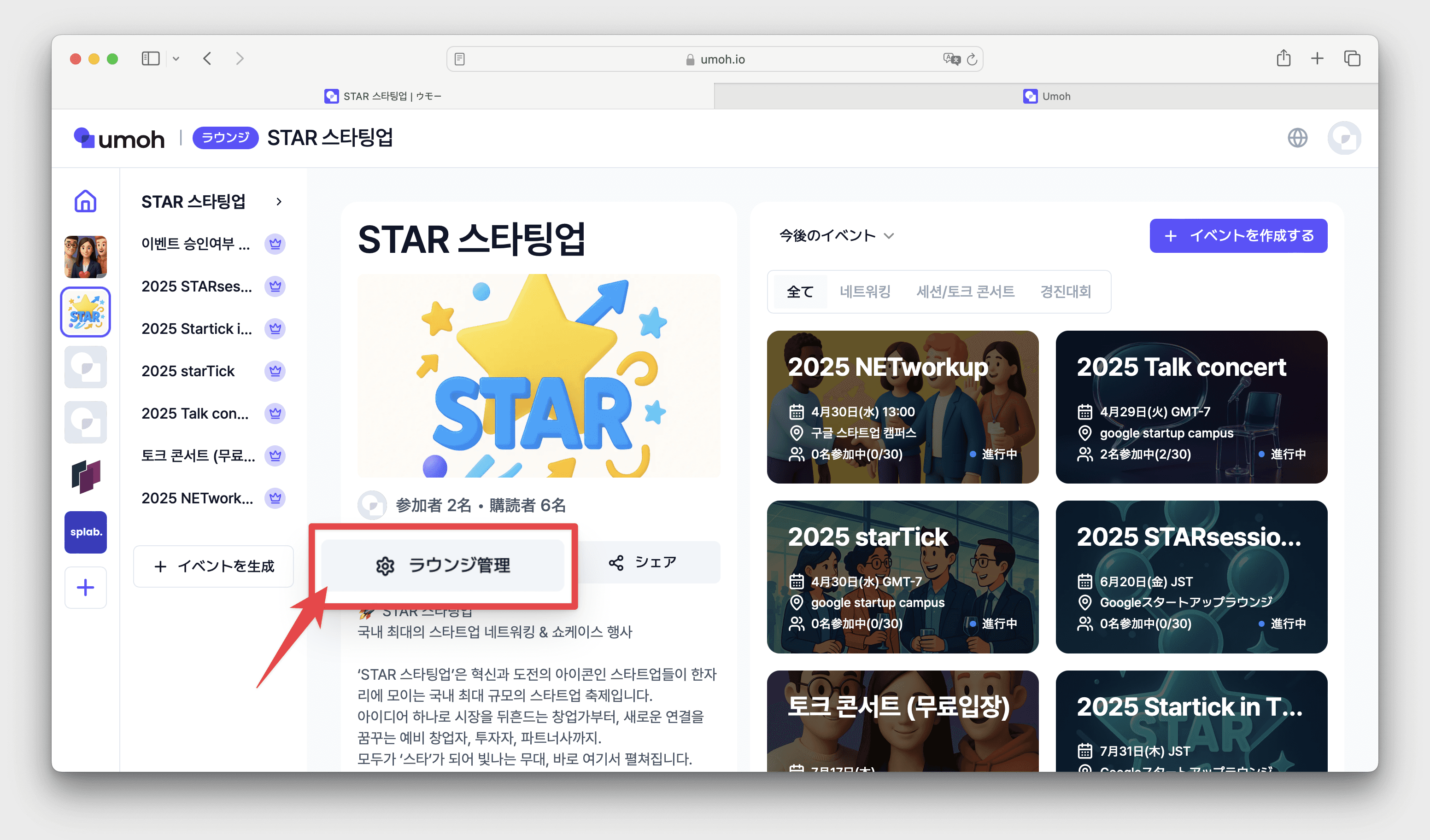Expand the STAR 스타팅업 sidebar chevron

(279, 201)
